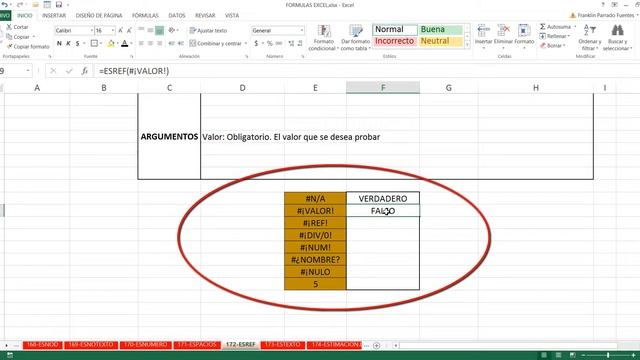Open Formato condicional menu
This screenshot has width=640, height=360.
(324, 38)
